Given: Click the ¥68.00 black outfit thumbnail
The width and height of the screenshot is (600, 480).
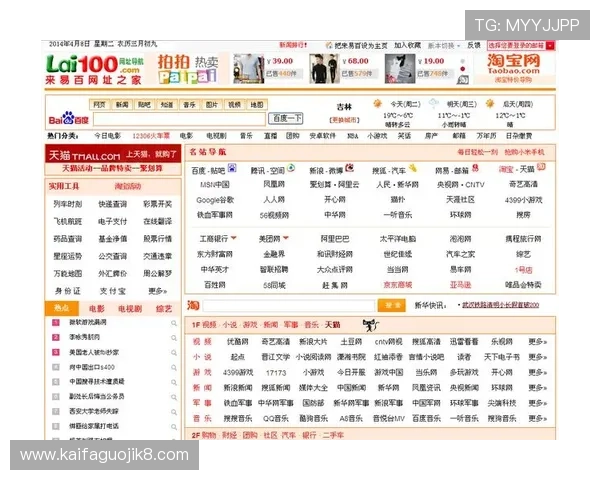Looking at the screenshot, I should (x=324, y=69).
